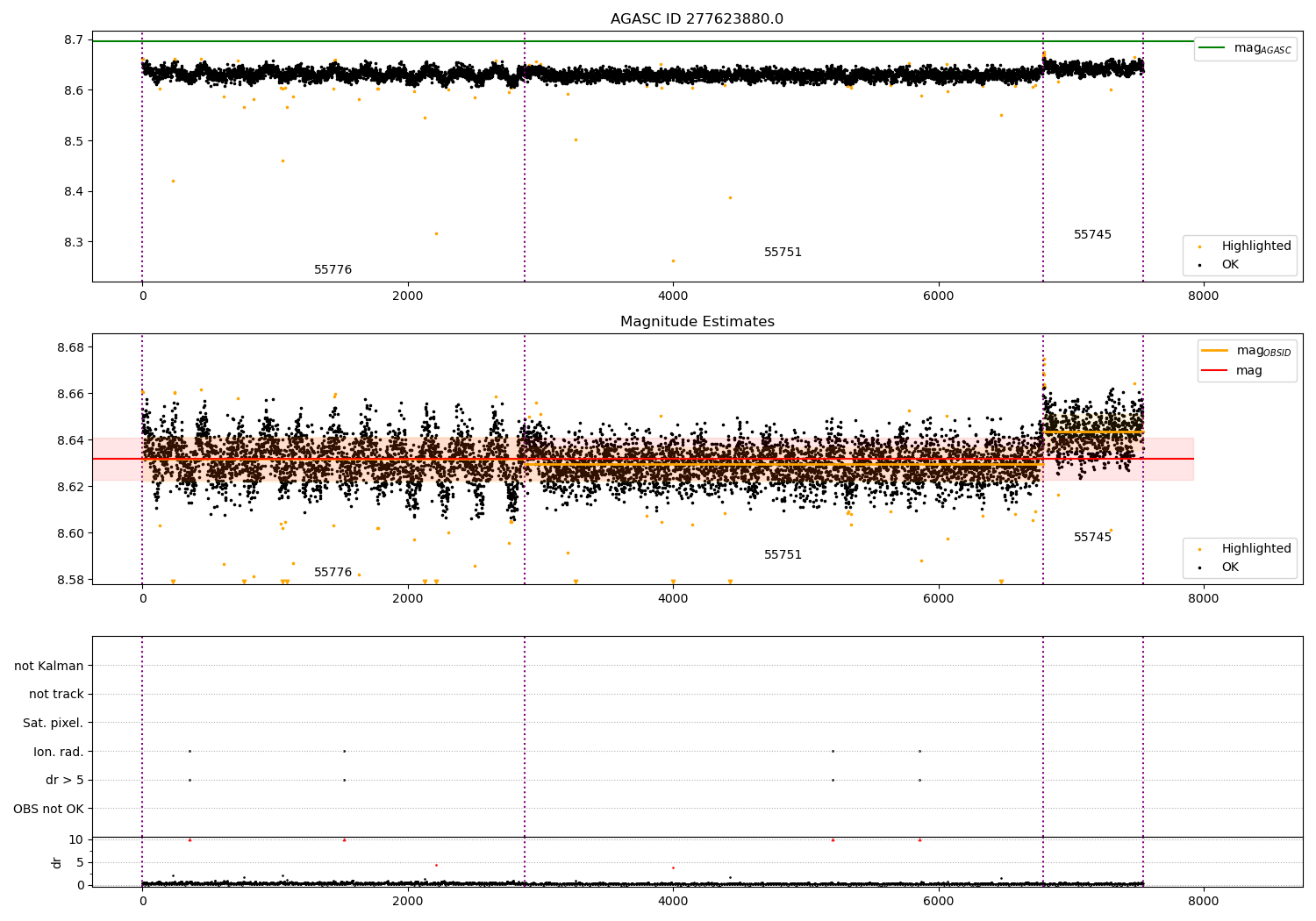This screenshot has height=921, width=1316.
Task: Click the 5 tick on dr axis
Action: pyautogui.click(x=80, y=862)
